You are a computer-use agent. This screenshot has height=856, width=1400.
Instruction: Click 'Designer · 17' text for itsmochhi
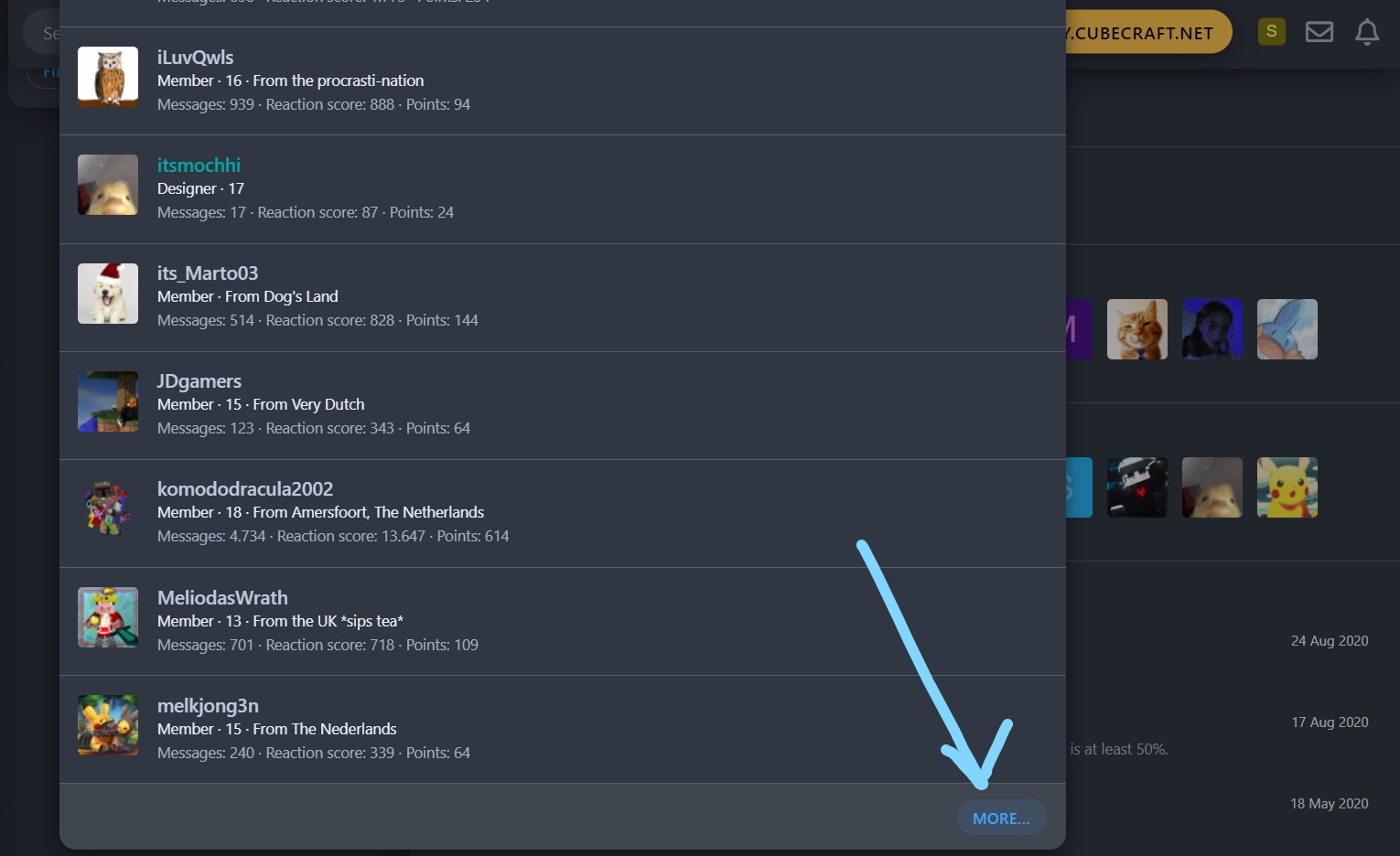point(200,188)
